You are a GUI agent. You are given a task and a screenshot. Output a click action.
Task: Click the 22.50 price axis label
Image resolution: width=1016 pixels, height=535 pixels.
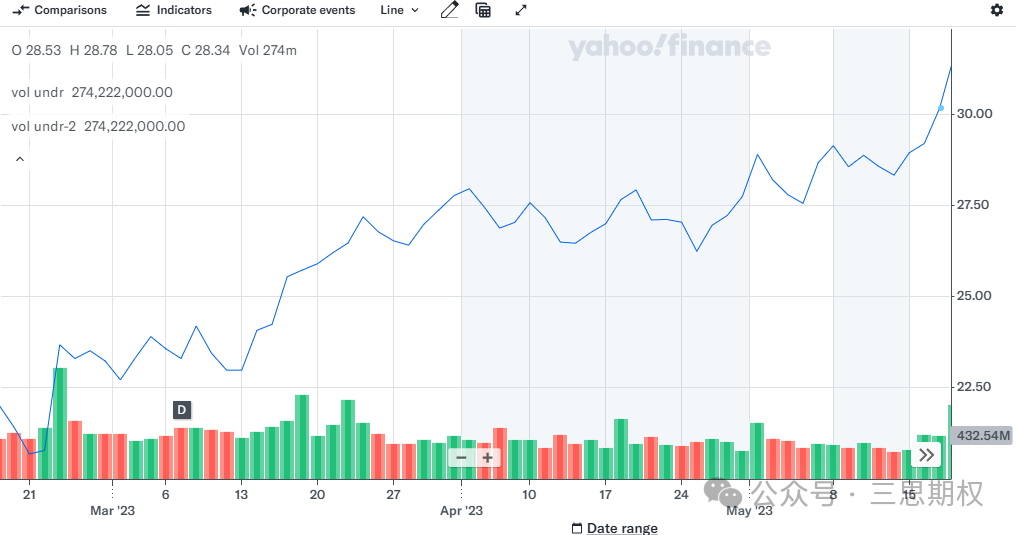point(975,387)
